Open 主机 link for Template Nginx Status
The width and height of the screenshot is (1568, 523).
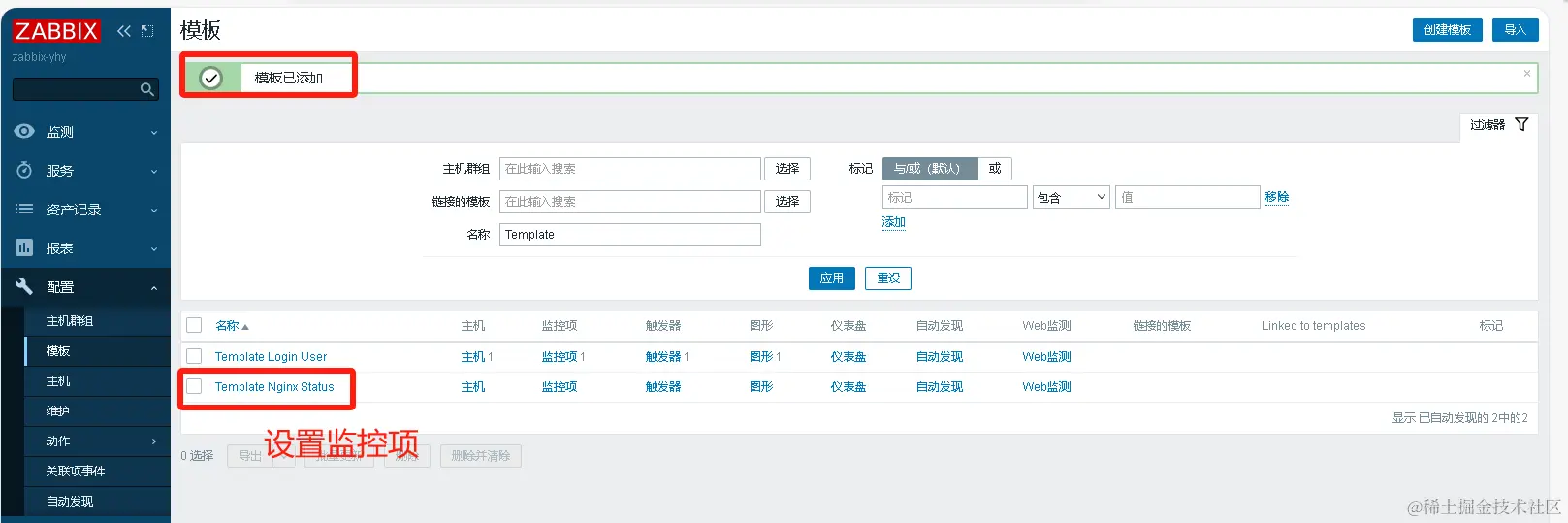pos(473,387)
